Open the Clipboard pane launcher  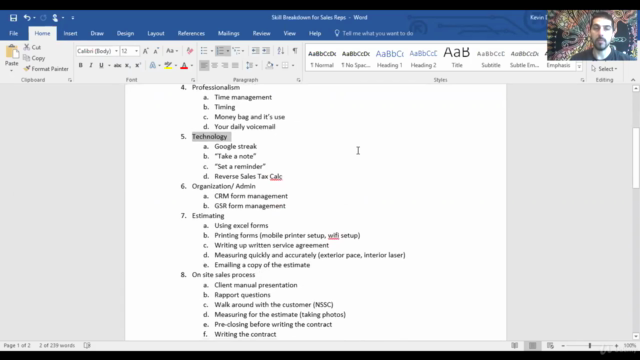[x=70, y=80]
